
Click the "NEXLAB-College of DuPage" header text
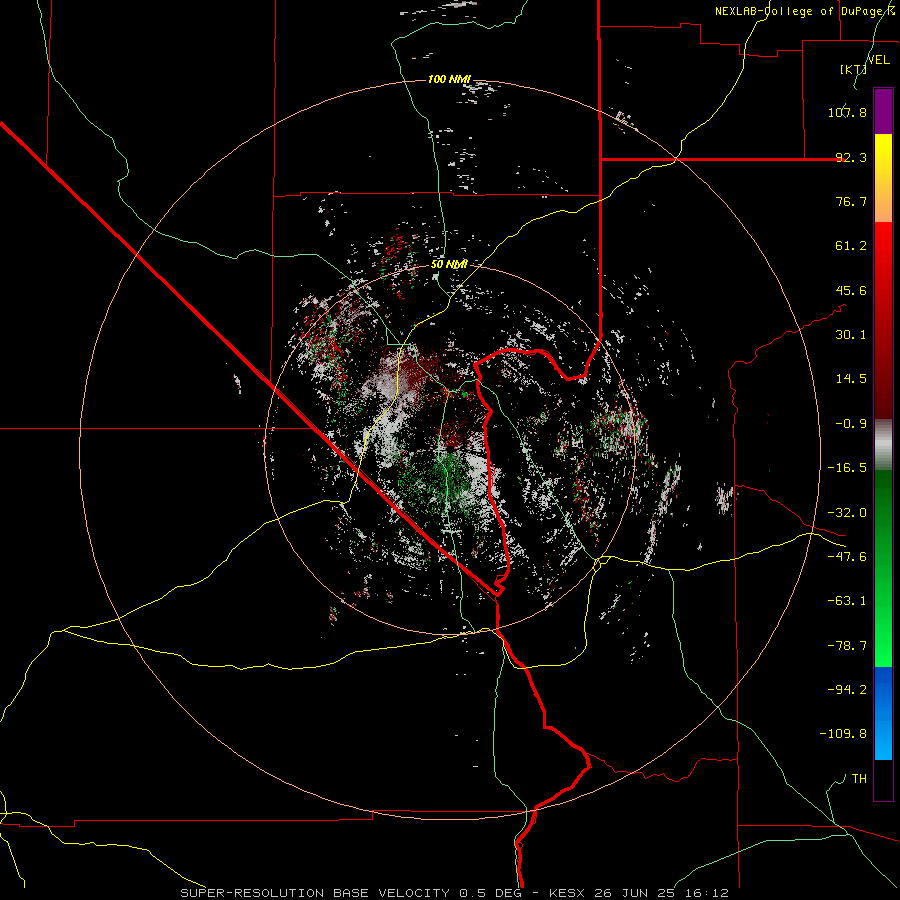800,11
